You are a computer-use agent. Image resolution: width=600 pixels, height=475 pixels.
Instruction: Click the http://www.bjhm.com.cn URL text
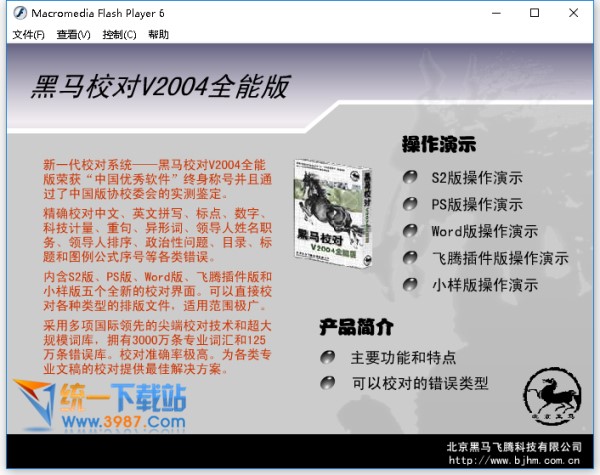[x=514, y=460]
